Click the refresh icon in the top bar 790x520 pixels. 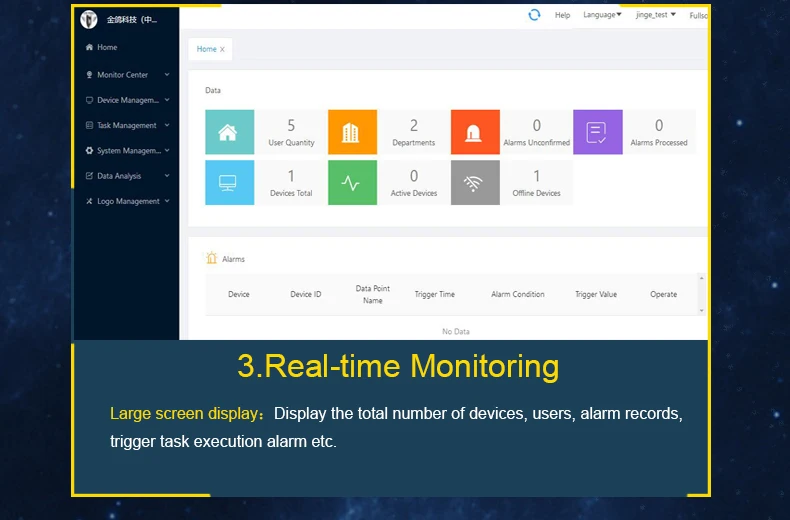(x=534, y=15)
